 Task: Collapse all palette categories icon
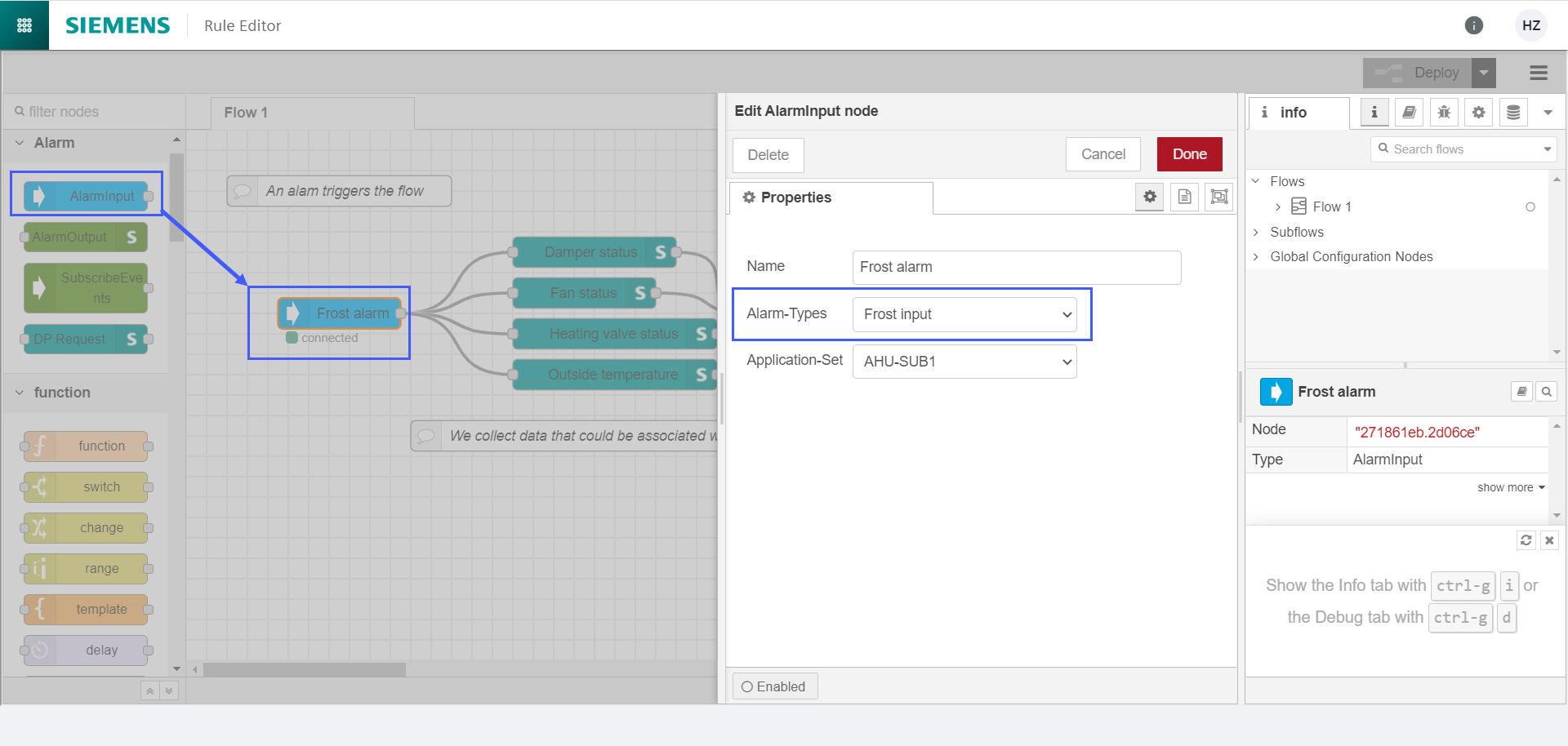(149, 691)
